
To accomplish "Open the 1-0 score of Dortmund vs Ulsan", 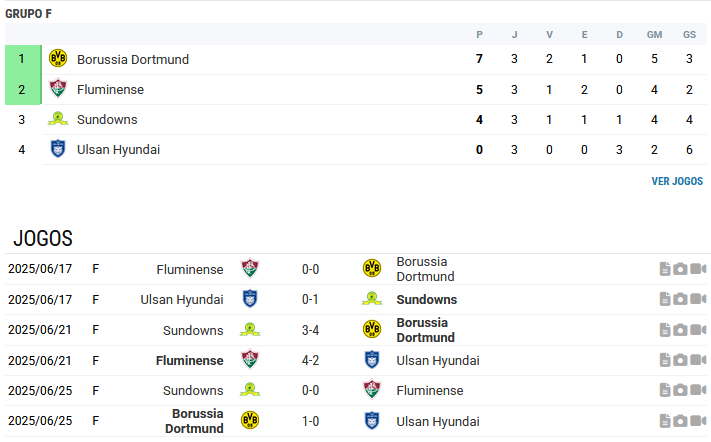I will click(x=311, y=421).
